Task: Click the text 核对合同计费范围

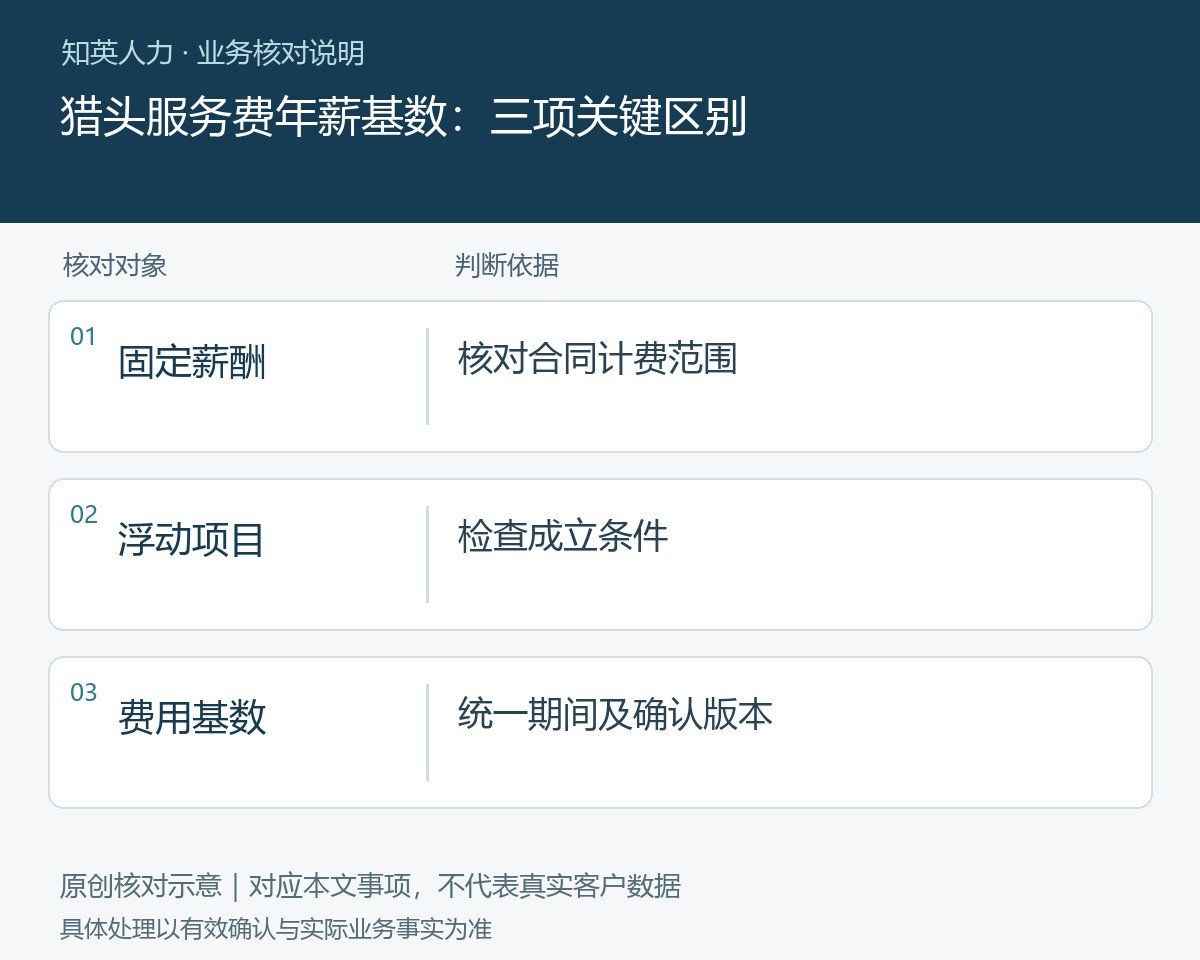Action: pyautogui.click(x=597, y=358)
